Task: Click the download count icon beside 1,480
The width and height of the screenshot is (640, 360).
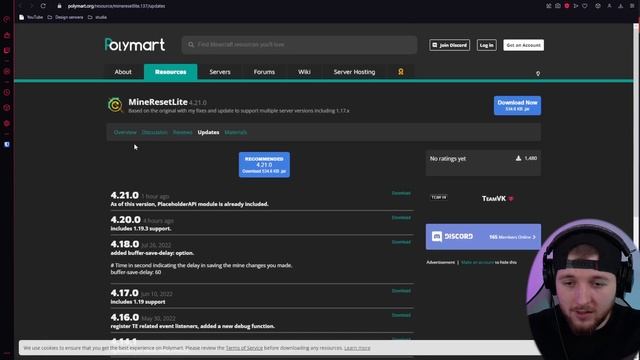Action: point(518,158)
